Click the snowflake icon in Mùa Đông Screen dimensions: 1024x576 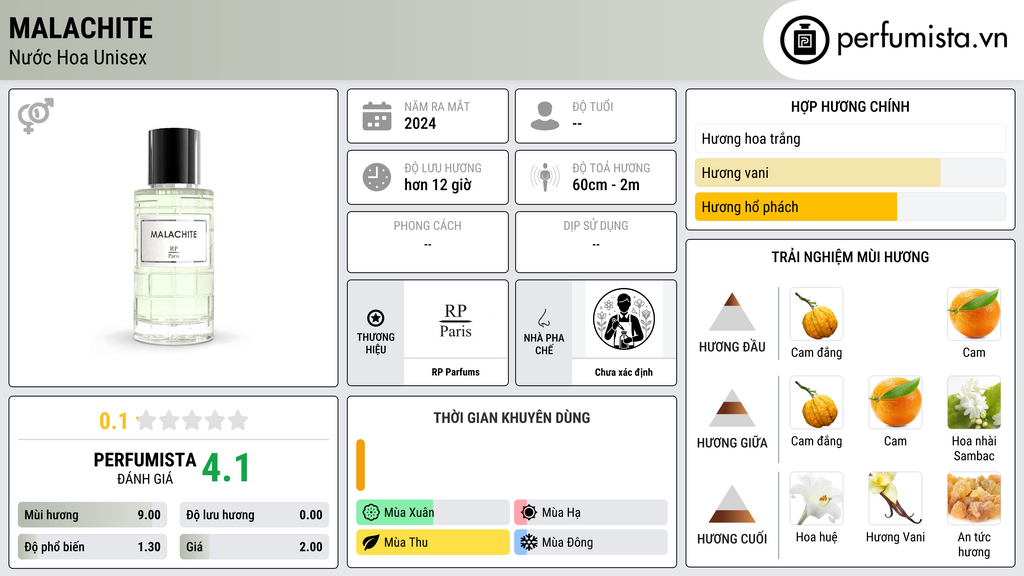529,542
